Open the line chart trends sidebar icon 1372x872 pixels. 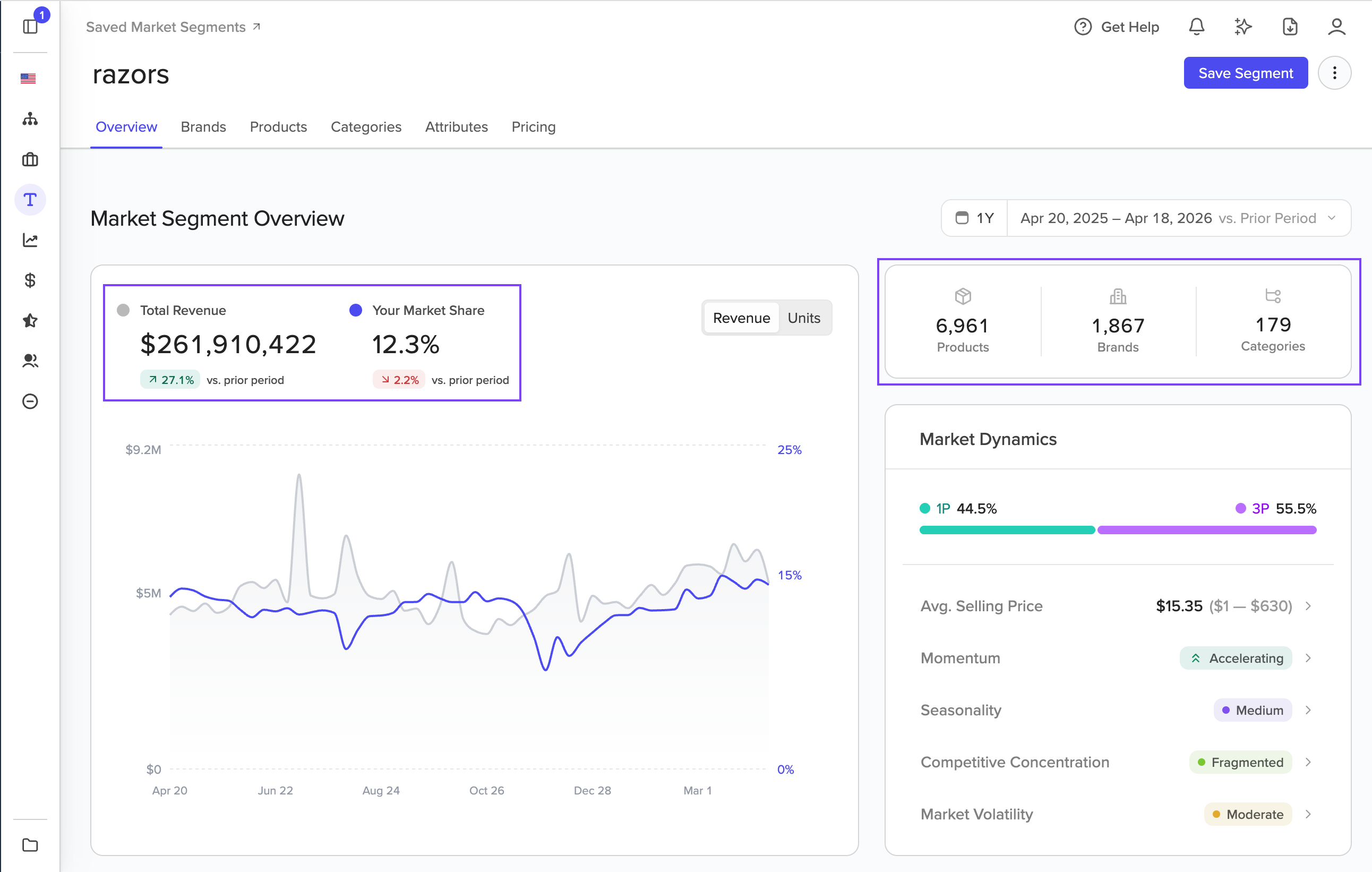[x=30, y=240]
